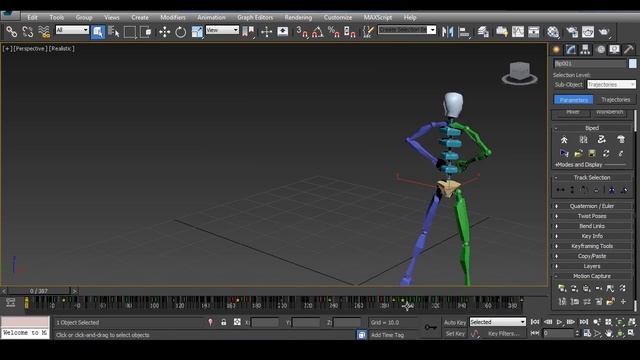Enable Biped Footstep Mode icon

coord(583,140)
